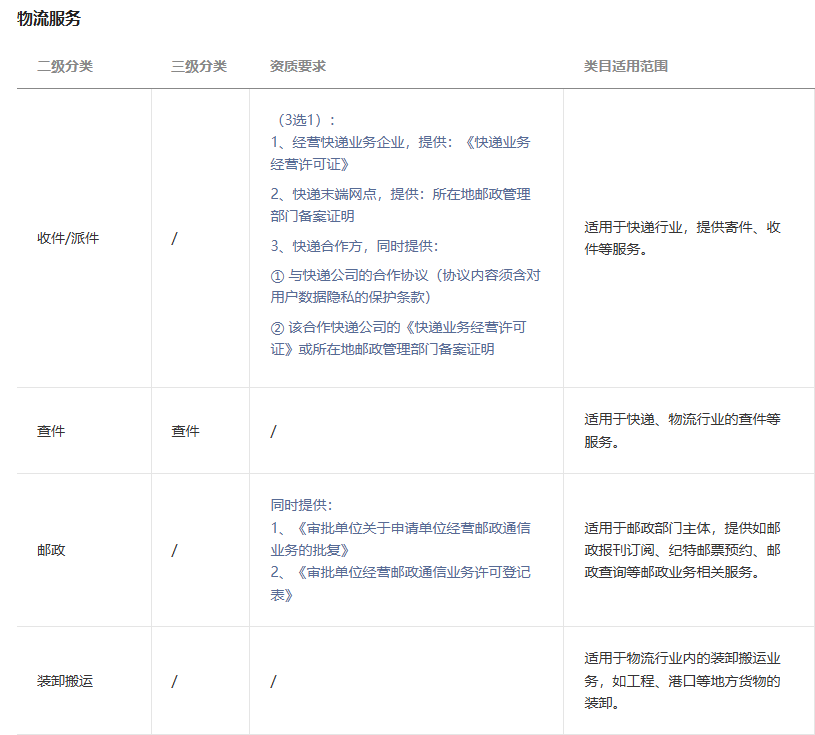Click the 审批单位经营邮政通信业务许可登记表 item
The height and width of the screenshot is (735, 815).
pos(400,583)
